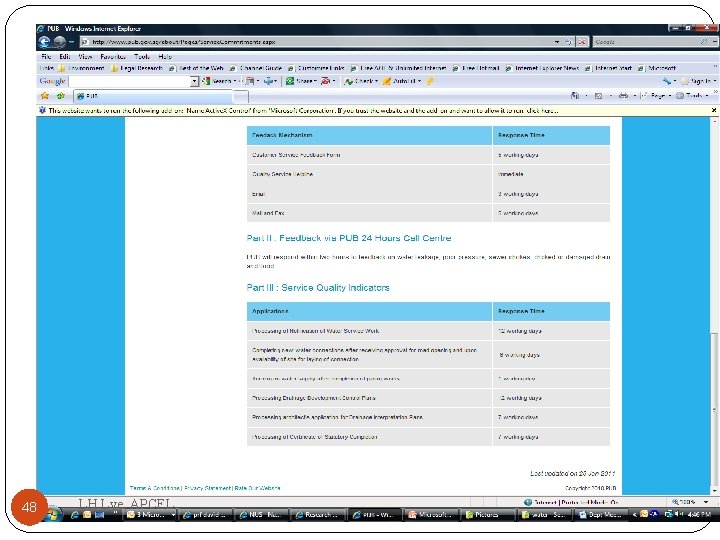Open the Terms & Conditions link
720x540 pixels.
tap(154, 488)
